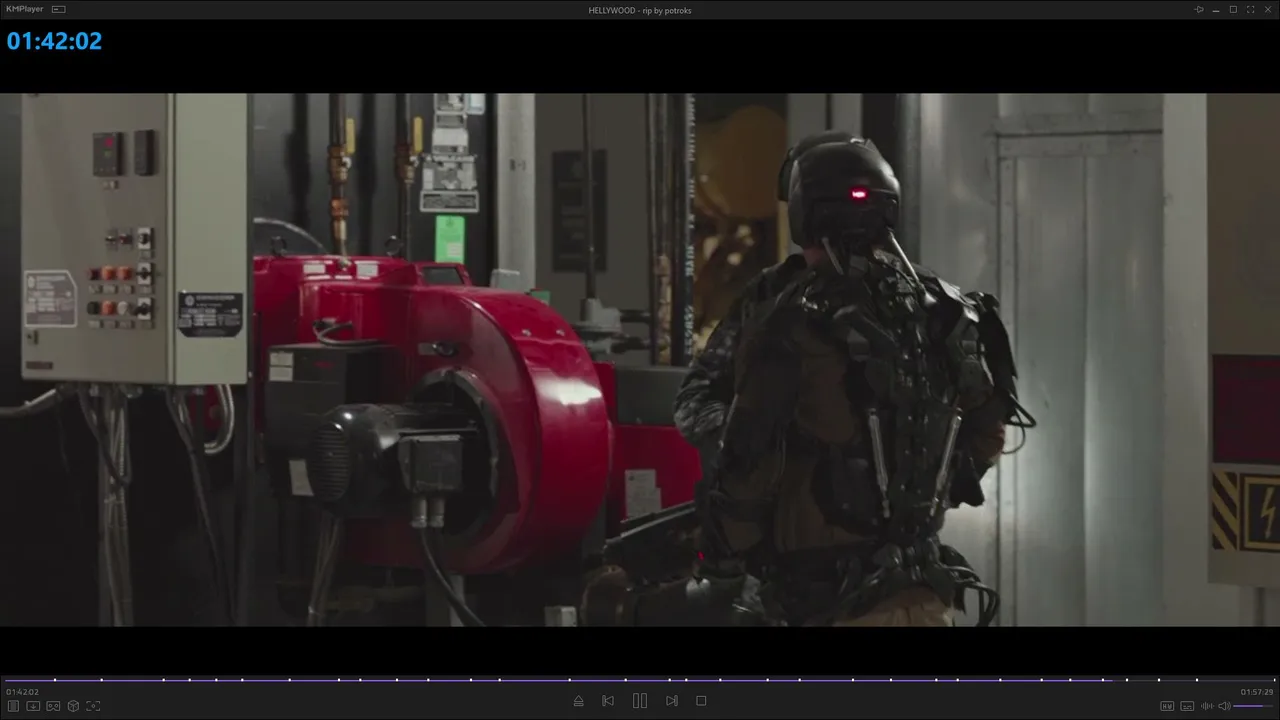Click the screen capture focus icon

click(93, 706)
